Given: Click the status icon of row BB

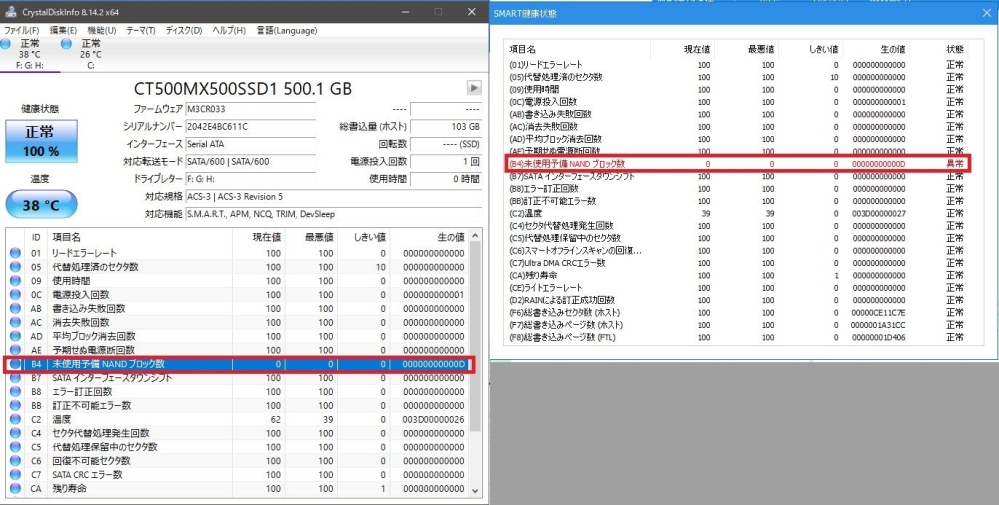Looking at the screenshot, I should point(15,405).
